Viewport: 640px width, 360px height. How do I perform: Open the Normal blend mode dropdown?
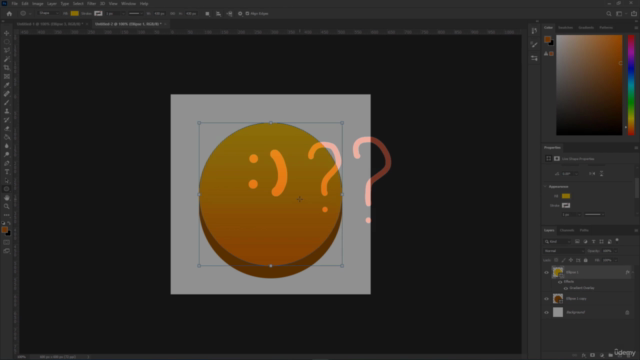click(x=564, y=251)
